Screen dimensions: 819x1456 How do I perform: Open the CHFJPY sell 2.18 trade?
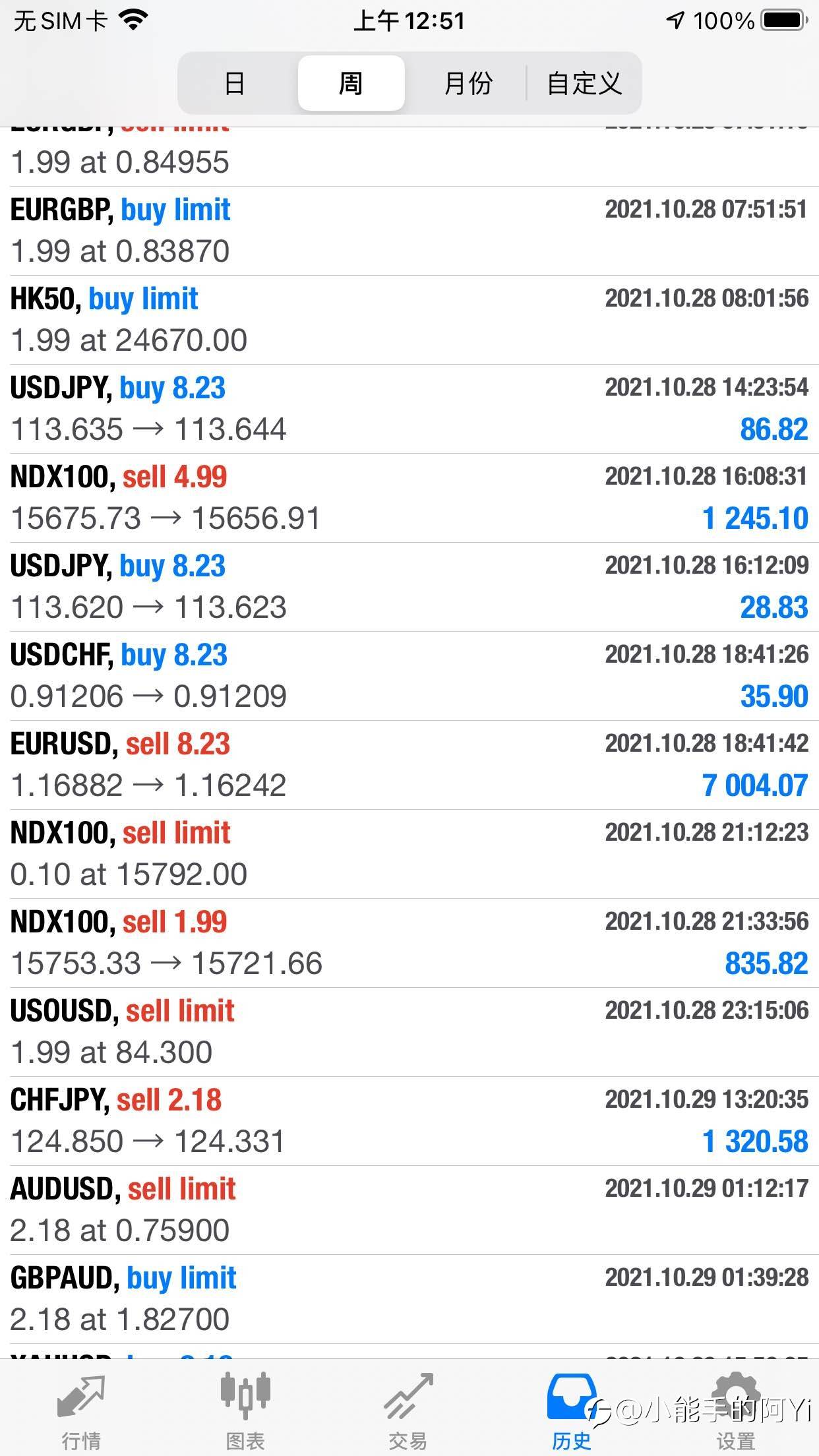[x=409, y=1121]
